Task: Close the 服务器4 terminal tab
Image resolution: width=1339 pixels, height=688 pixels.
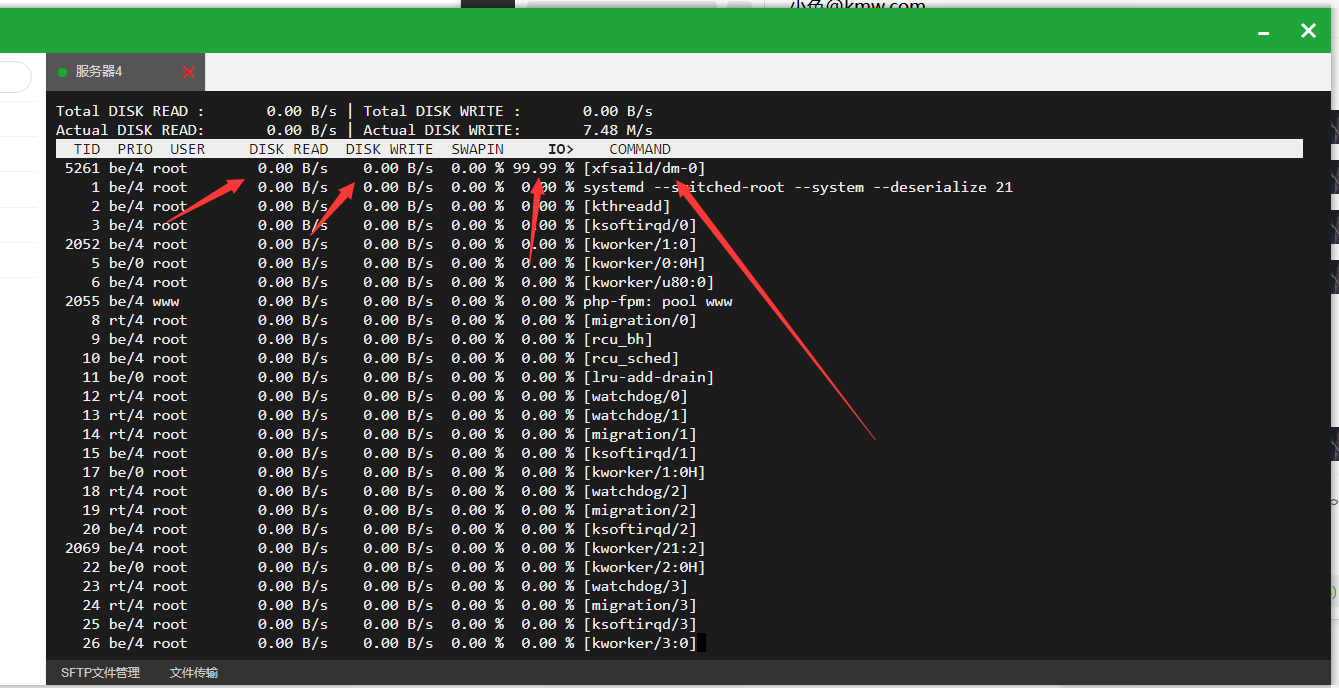Action: [x=189, y=72]
